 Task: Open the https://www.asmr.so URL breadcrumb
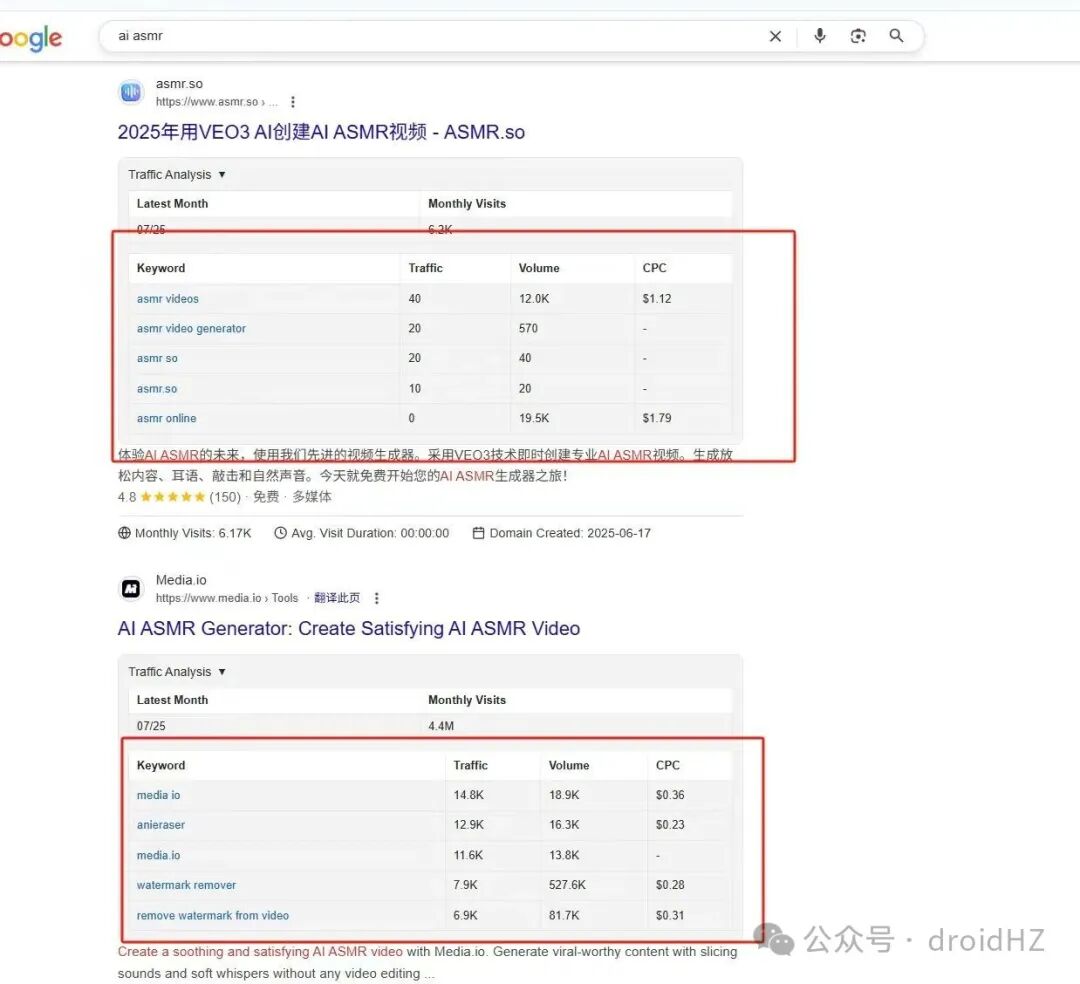point(216,102)
